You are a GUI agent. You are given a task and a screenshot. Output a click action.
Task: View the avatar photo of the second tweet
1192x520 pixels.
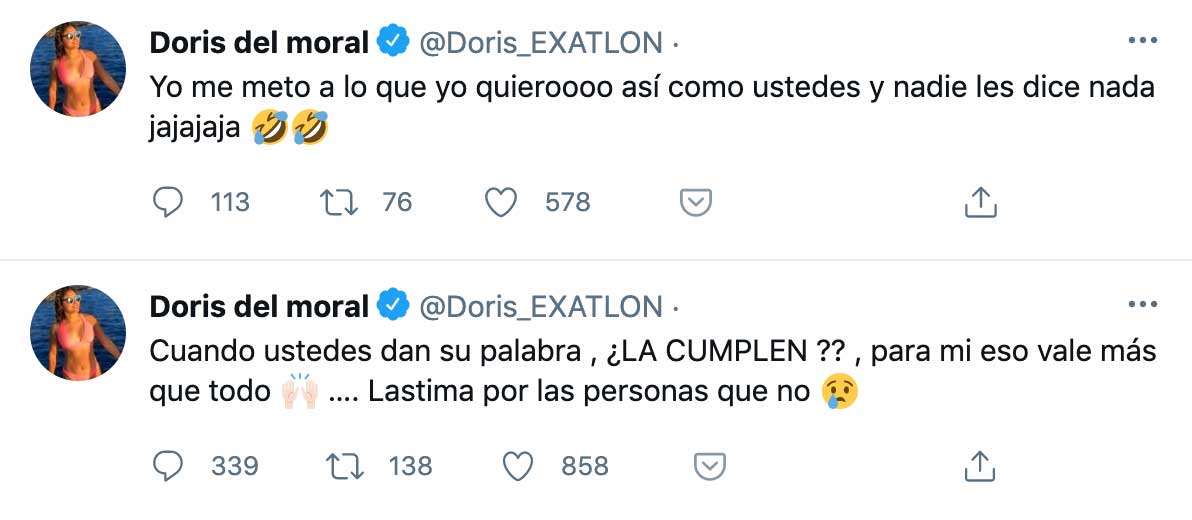coord(78,331)
